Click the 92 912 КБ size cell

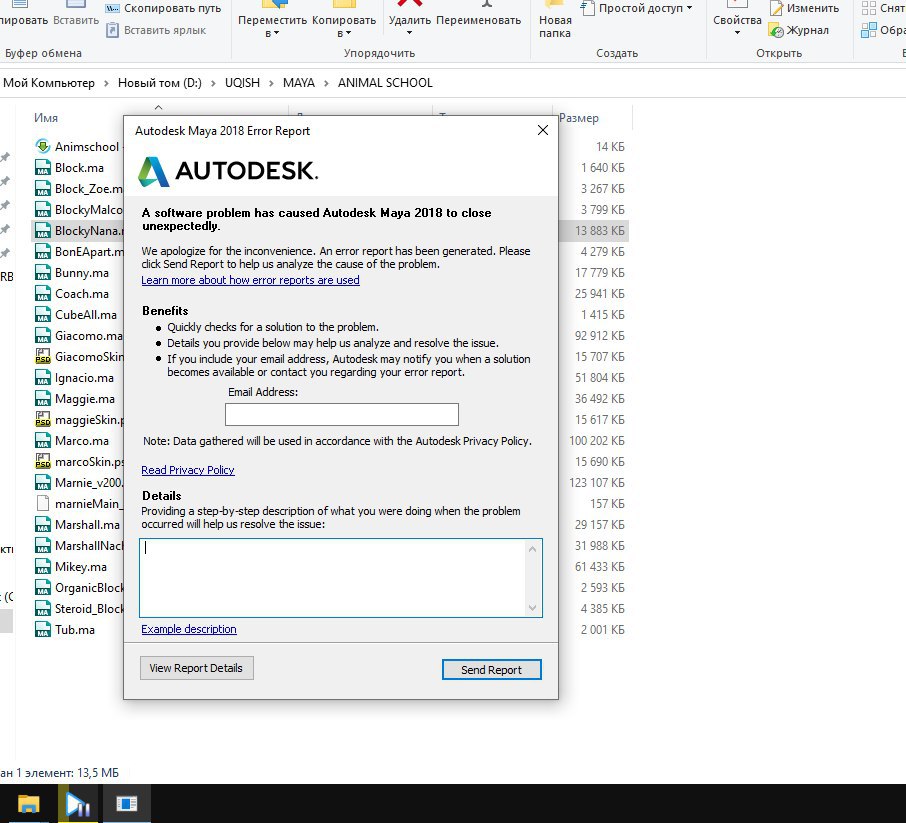pos(600,336)
